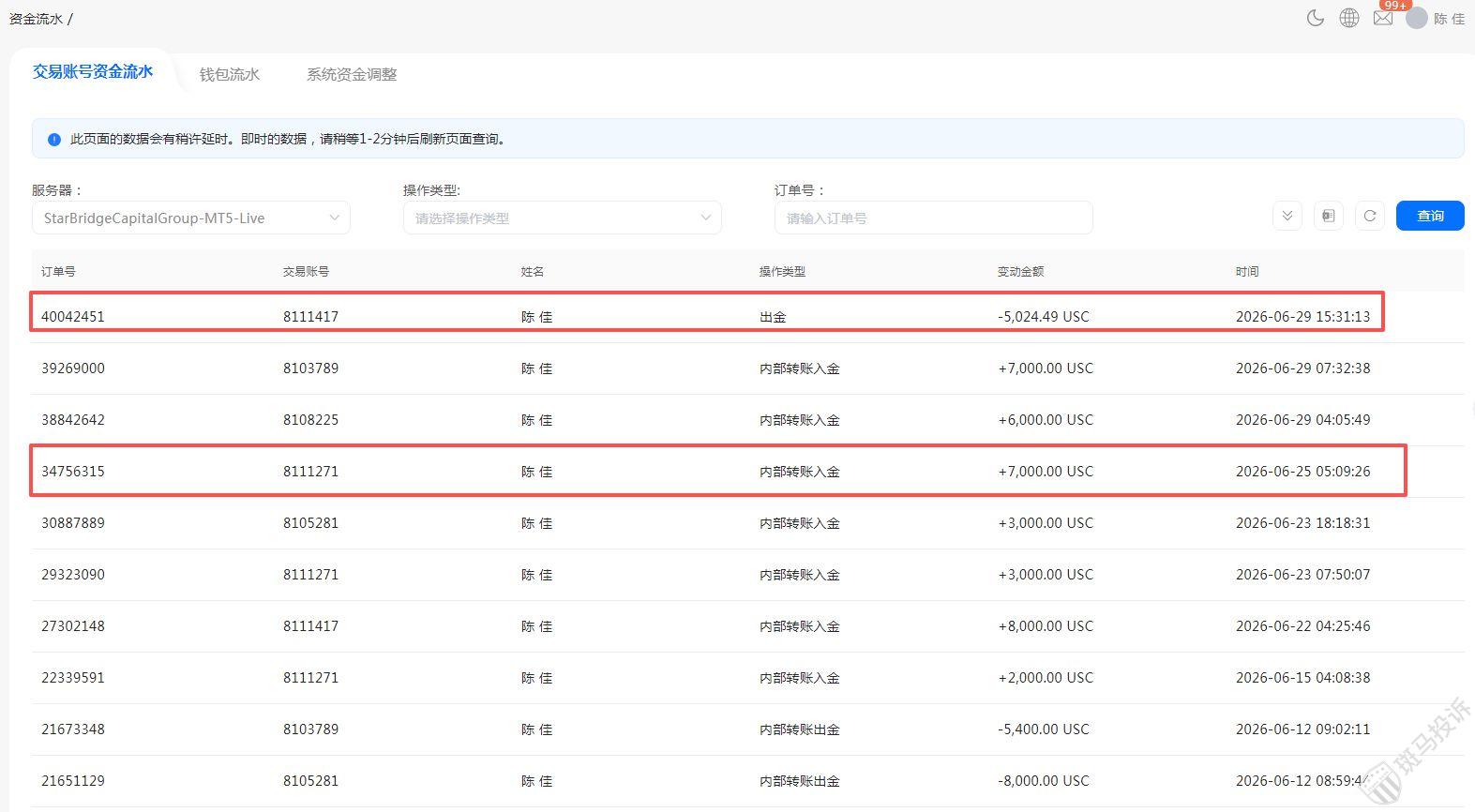1475x812 pixels.
Task: Open the StarBridgeCapitalGroup-MT5-Live server dropdown
Action: coord(191,218)
